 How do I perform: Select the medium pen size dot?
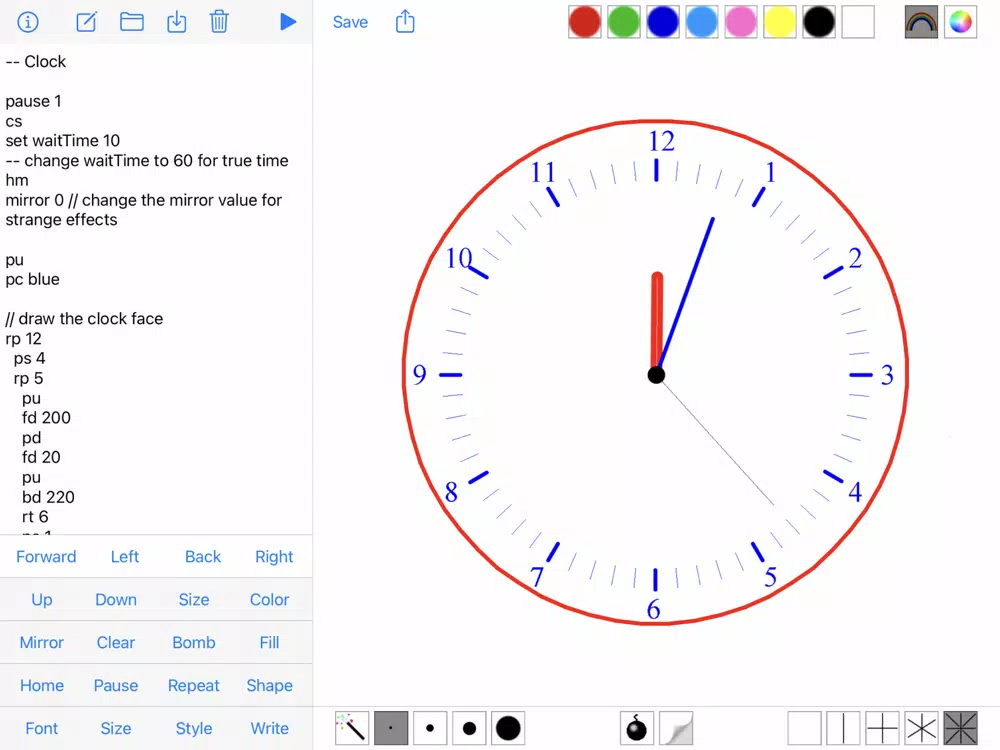tap(469, 728)
